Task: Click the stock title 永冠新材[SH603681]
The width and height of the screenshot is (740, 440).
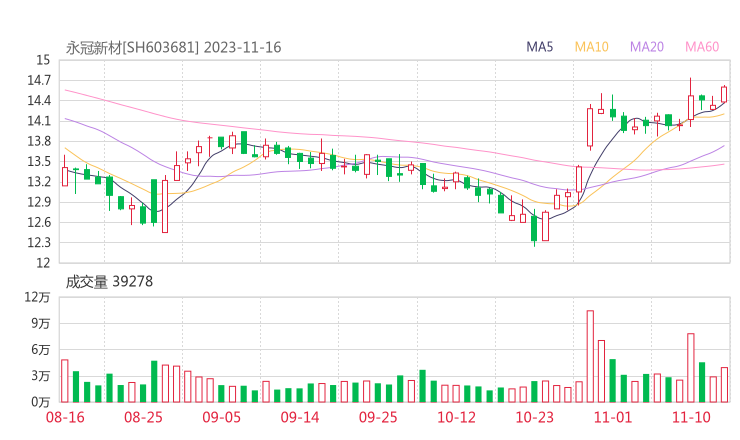Action: 132,48
